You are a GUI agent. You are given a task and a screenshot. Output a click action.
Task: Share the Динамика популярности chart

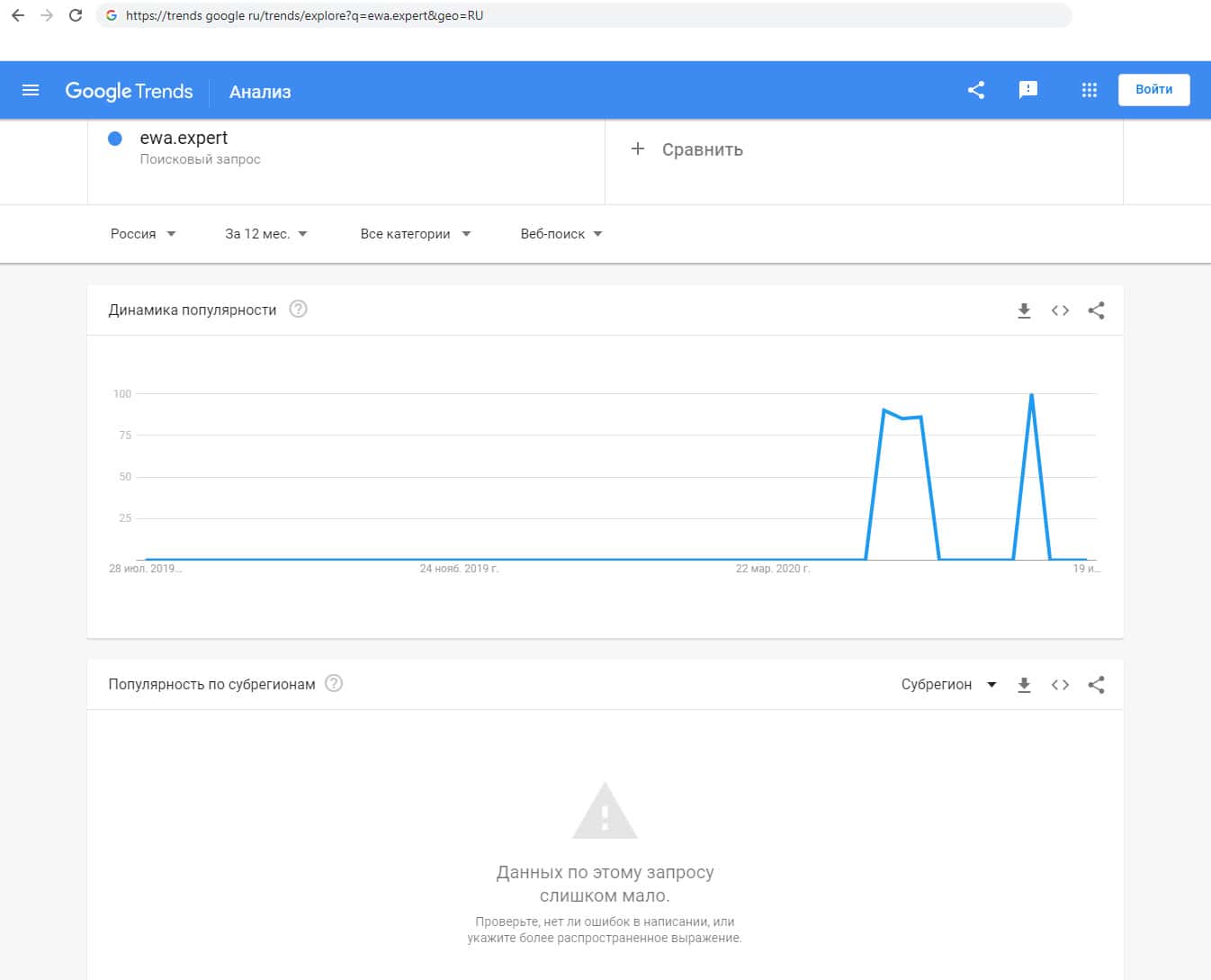click(1096, 310)
